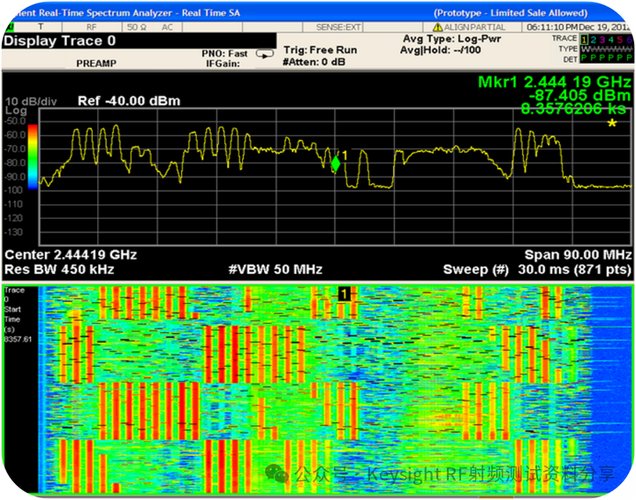Click the -87.405 dBm marker amplitude
This screenshot has height=500, width=636.
point(580,96)
